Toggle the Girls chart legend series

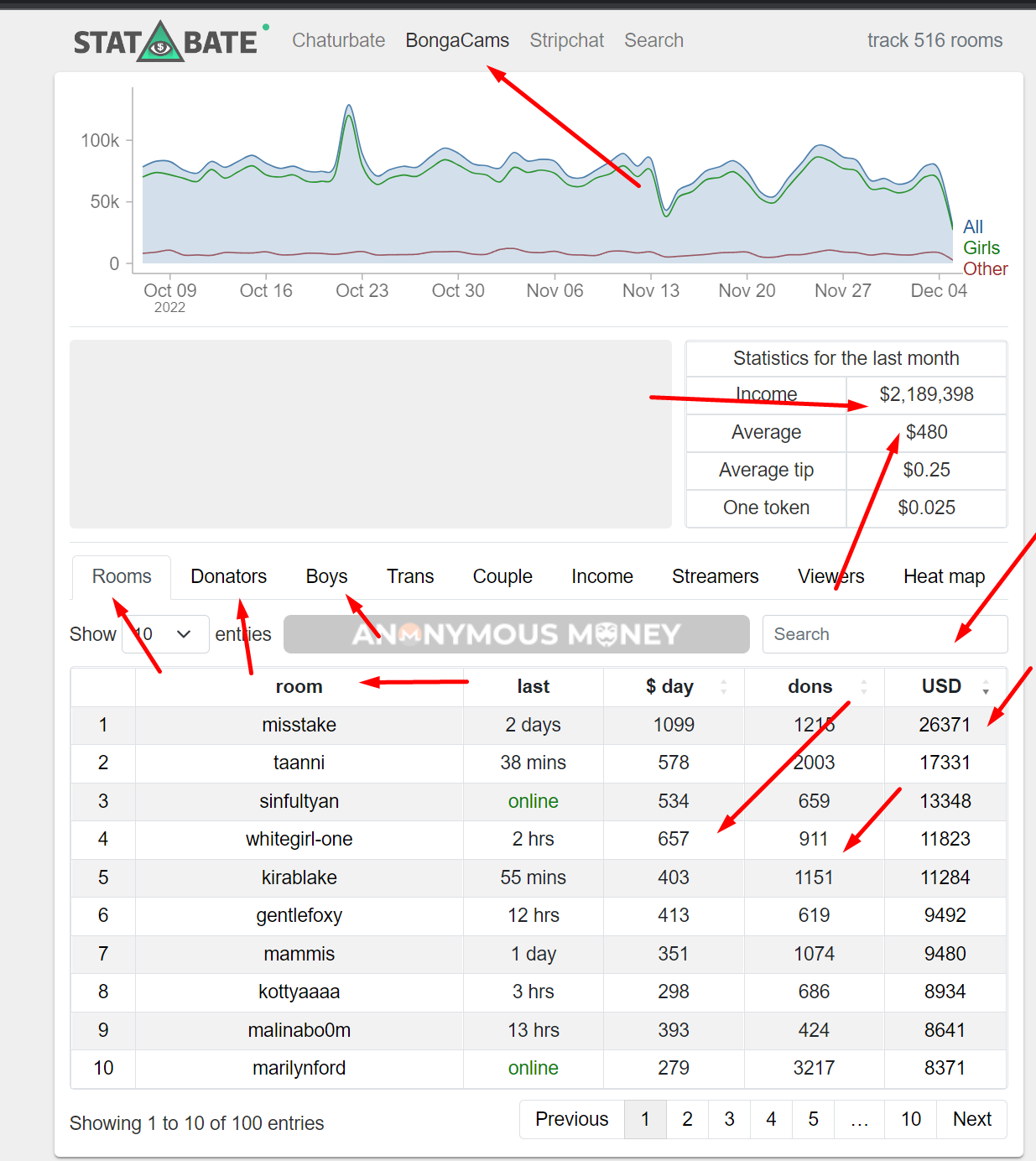coord(981,247)
